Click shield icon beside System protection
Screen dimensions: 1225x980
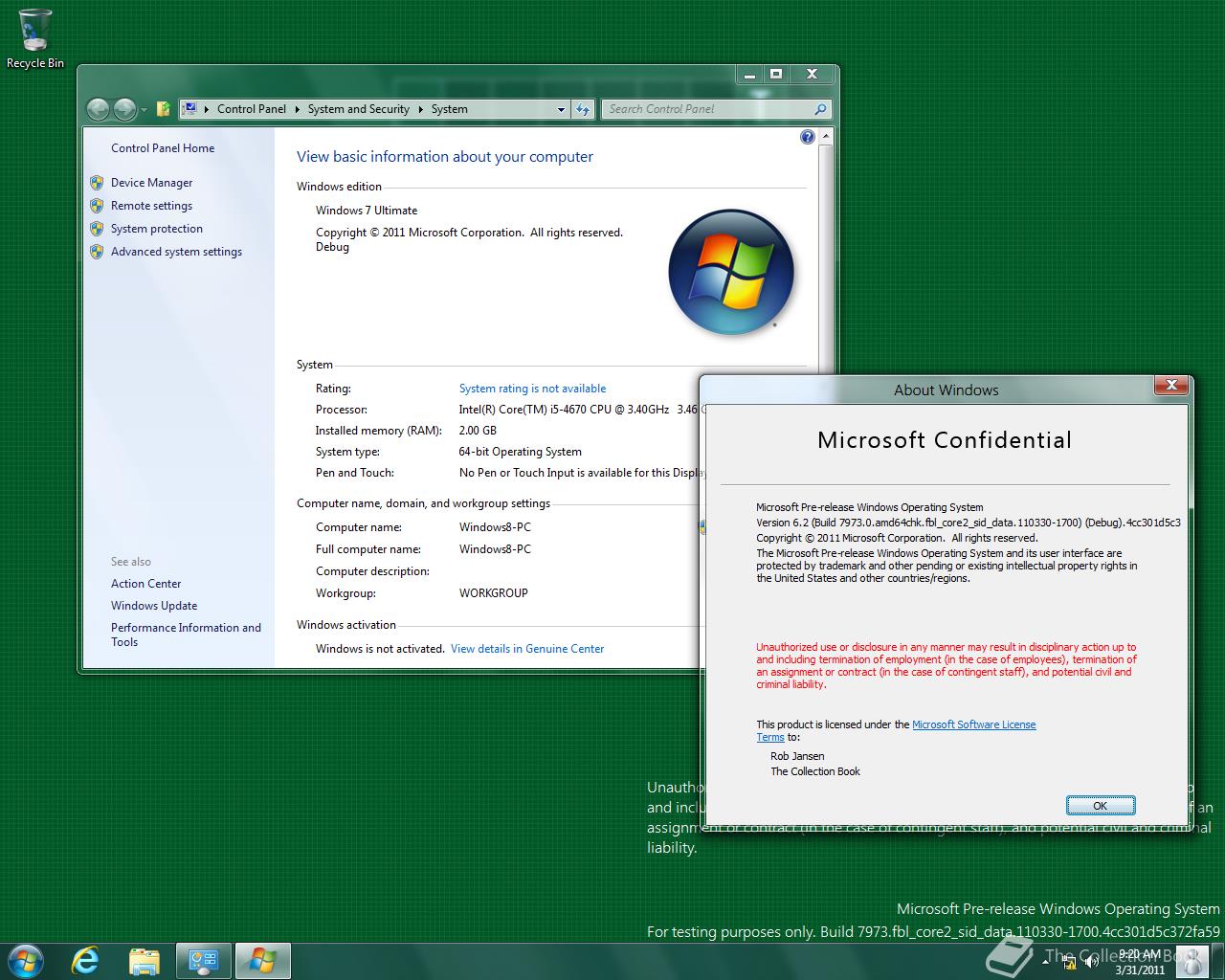pos(97,228)
